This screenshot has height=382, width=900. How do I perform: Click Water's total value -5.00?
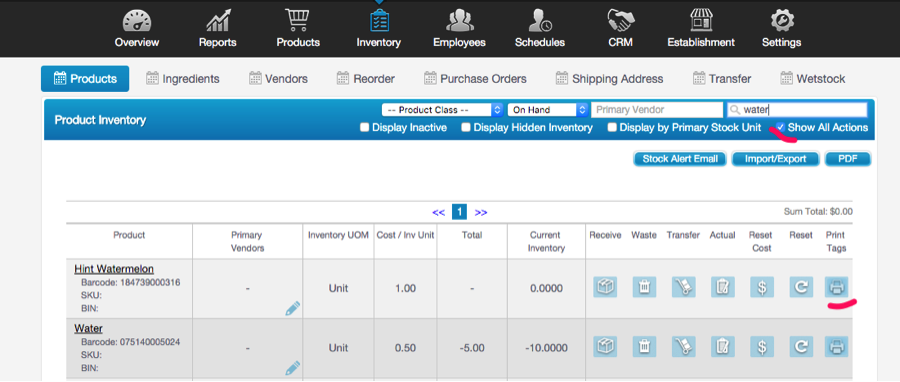pyautogui.click(x=472, y=348)
